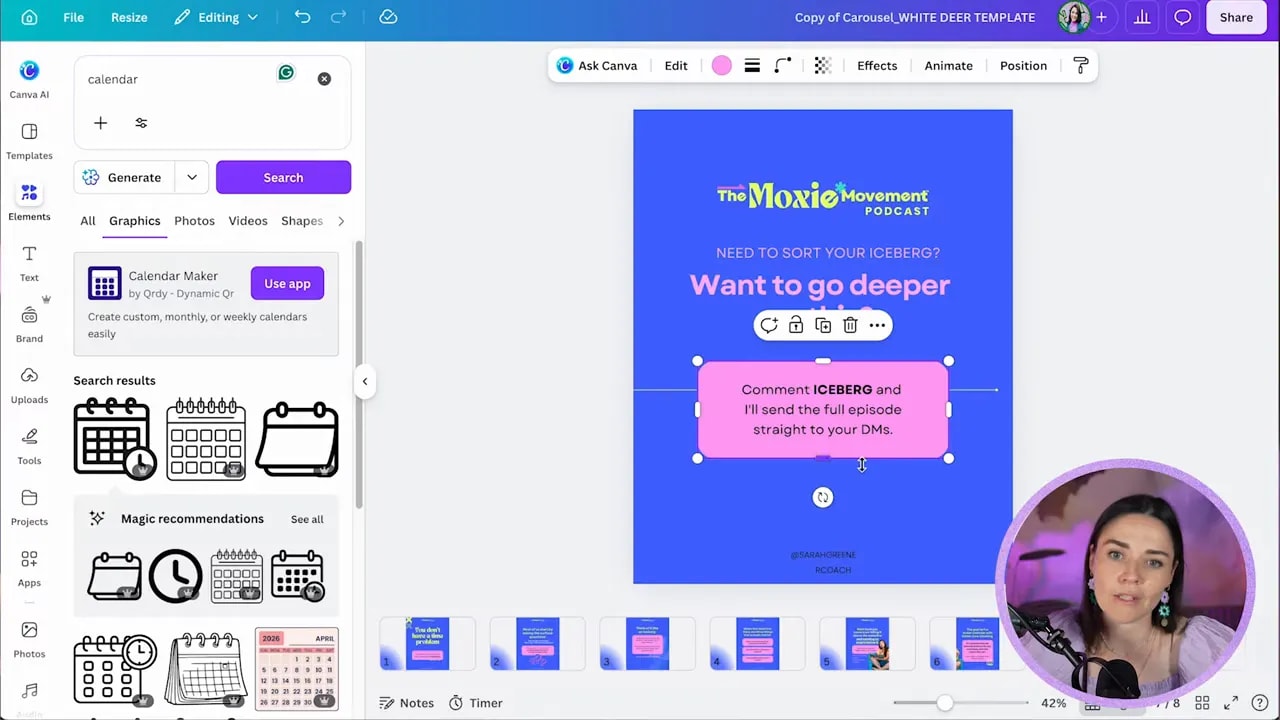Open the Editing mode dropdown

[x=216, y=17]
